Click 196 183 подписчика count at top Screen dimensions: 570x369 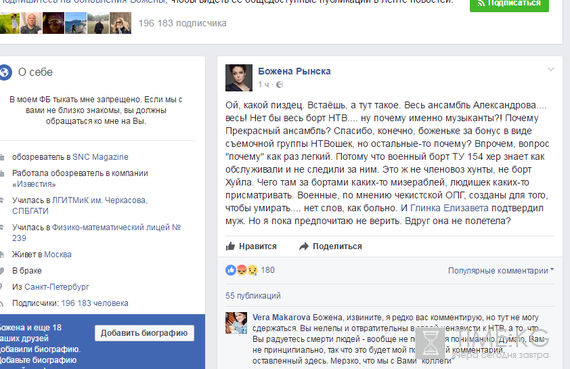182,23
